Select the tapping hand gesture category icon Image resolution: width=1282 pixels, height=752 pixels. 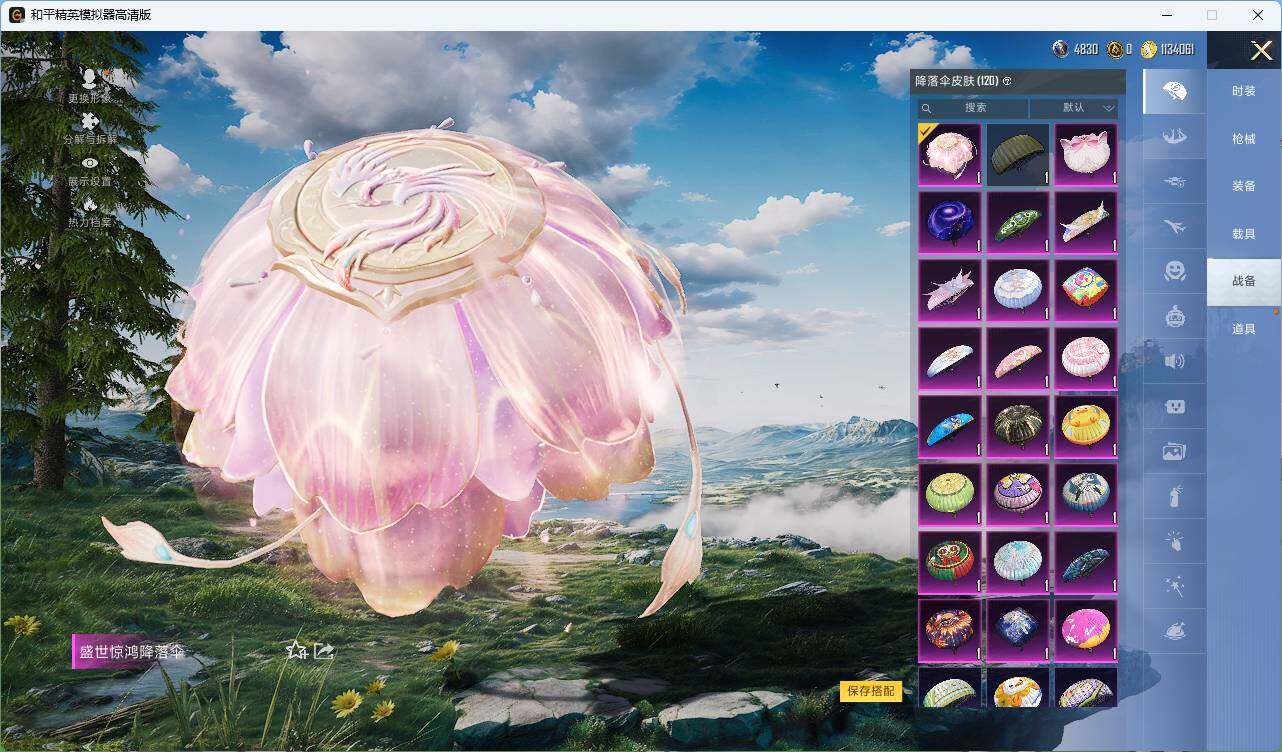1174,542
